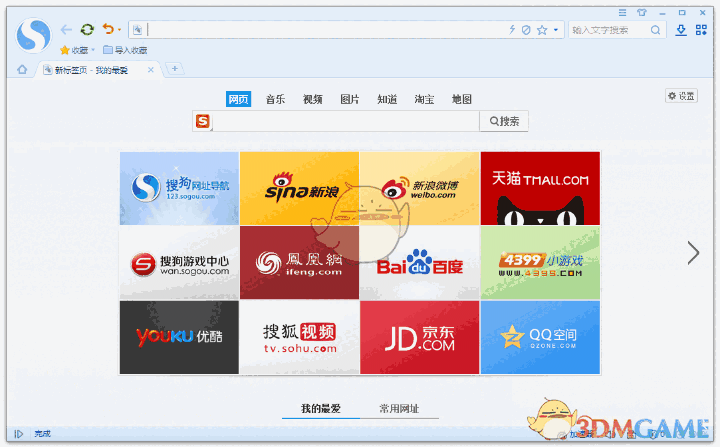
Task: Select the 图片 search category
Action: tap(350, 99)
